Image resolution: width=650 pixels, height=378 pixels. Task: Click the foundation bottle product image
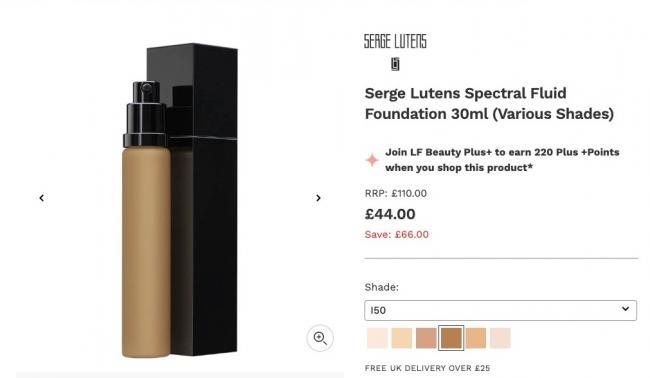pos(180,200)
